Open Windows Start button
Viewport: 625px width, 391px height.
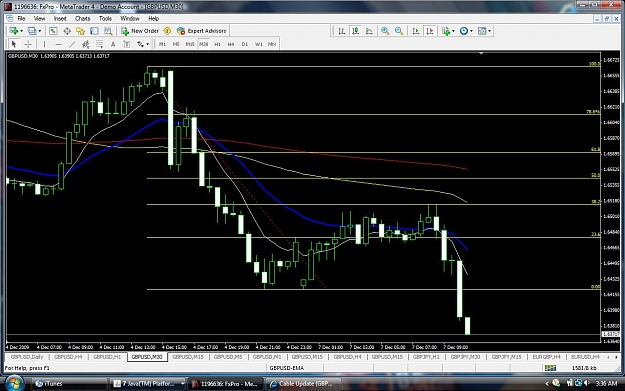(14, 383)
